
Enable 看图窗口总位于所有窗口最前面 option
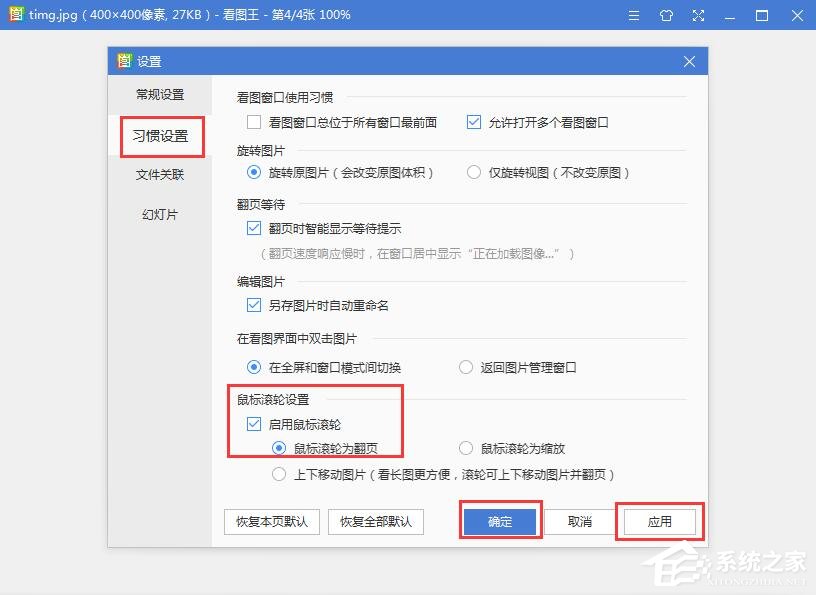pyautogui.click(x=253, y=122)
